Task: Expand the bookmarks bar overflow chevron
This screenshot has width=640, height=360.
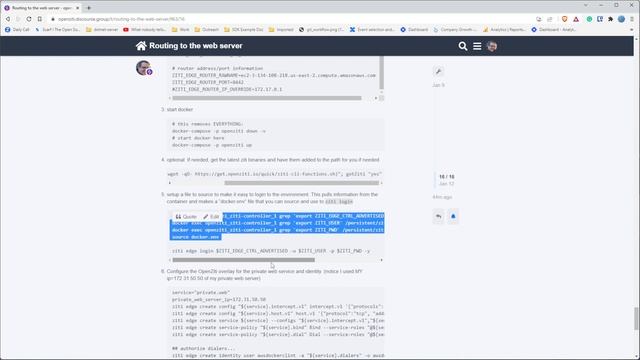Action: [x=631, y=30]
